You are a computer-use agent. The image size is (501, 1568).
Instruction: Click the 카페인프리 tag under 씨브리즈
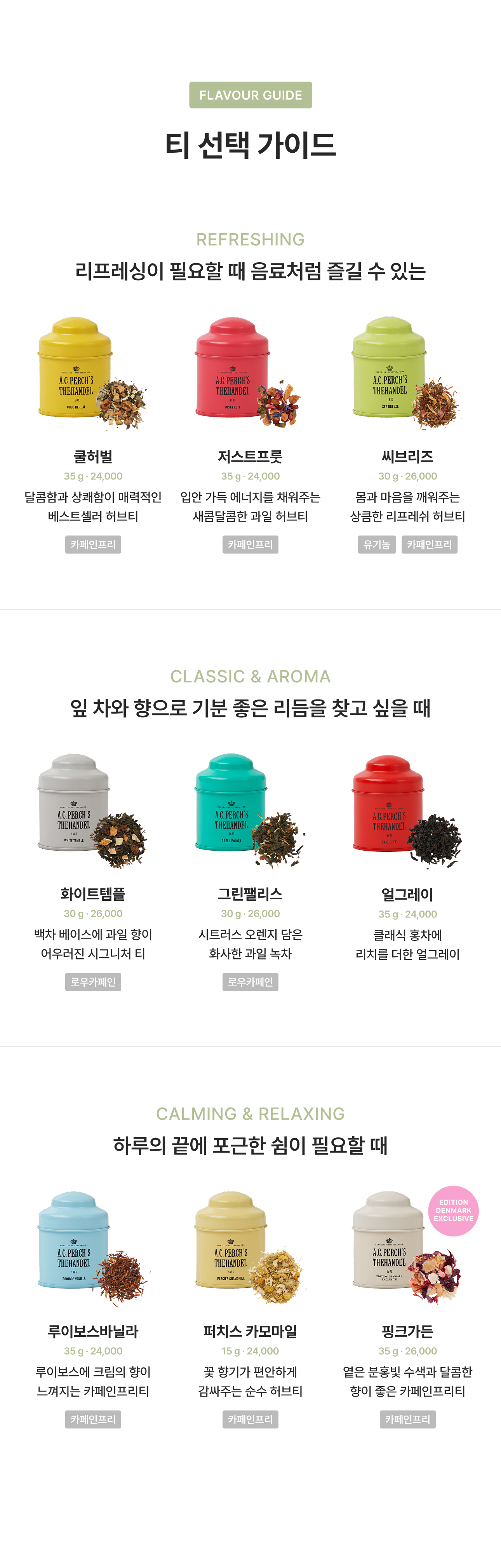(429, 545)
